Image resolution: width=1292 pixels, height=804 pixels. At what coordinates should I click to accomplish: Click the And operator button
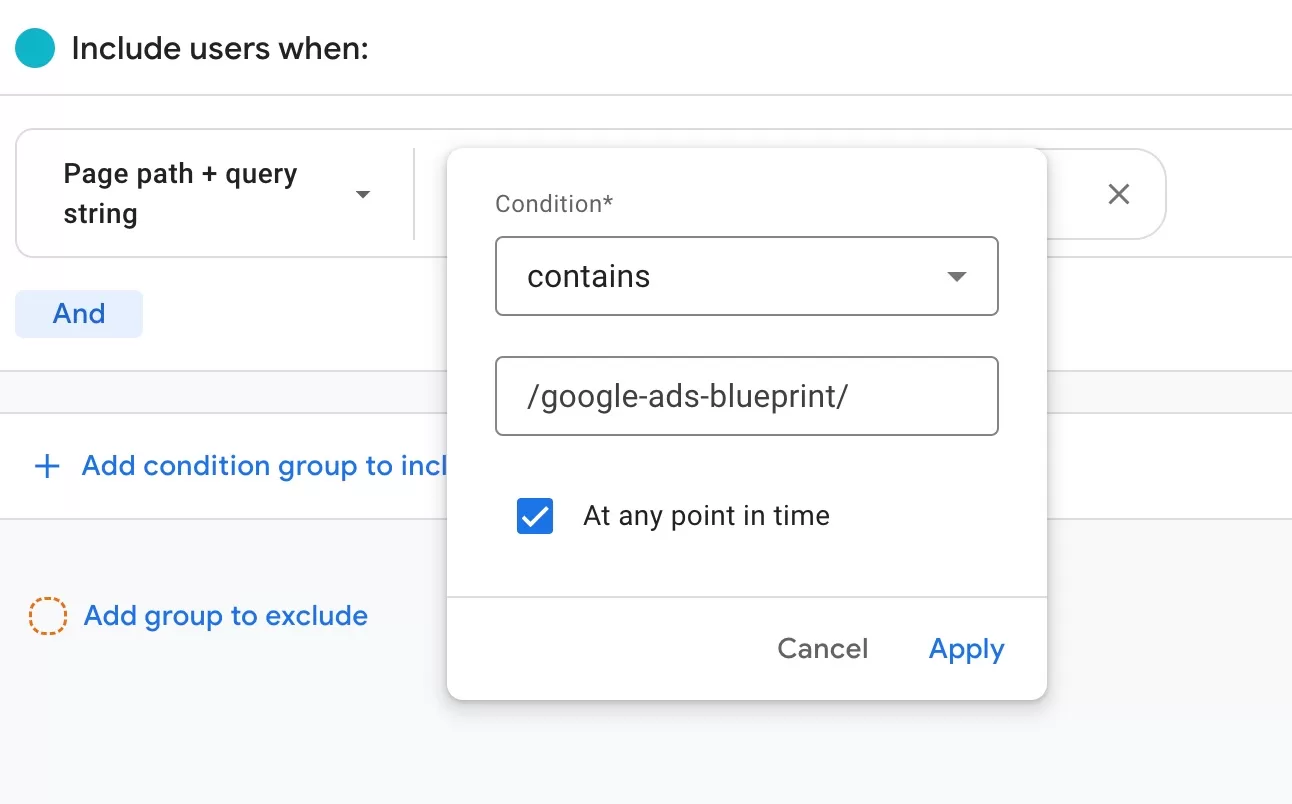(79, 314)
